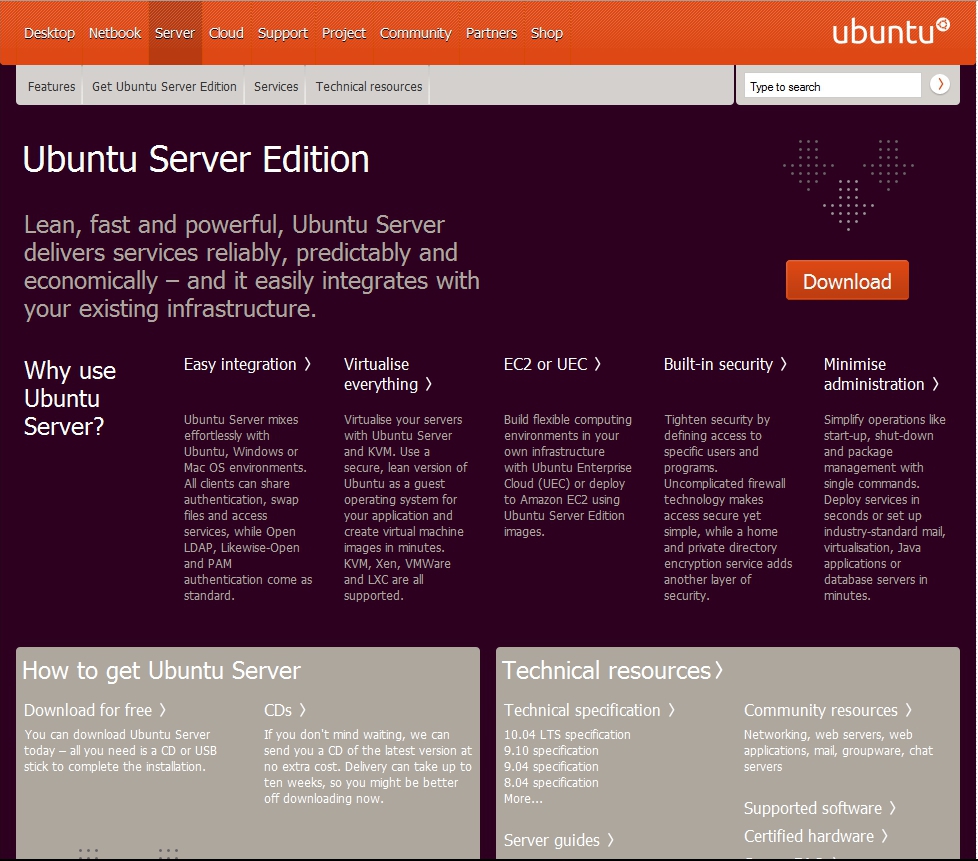Screen dimensions: 978x861
Task: Open the Partners navigation link
Action: click(x=491, y=33)
